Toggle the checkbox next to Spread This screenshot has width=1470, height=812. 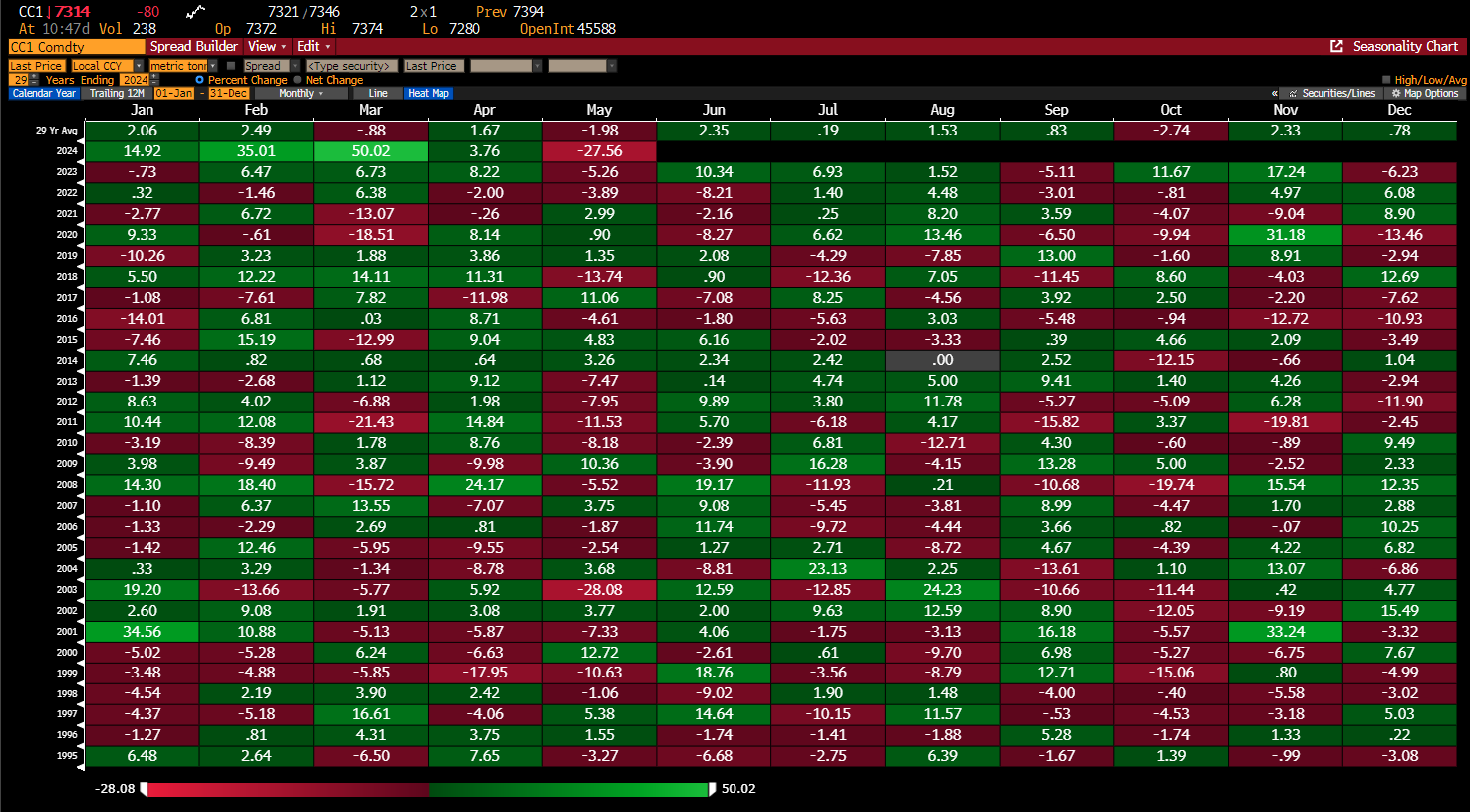[x=231, y=66]
